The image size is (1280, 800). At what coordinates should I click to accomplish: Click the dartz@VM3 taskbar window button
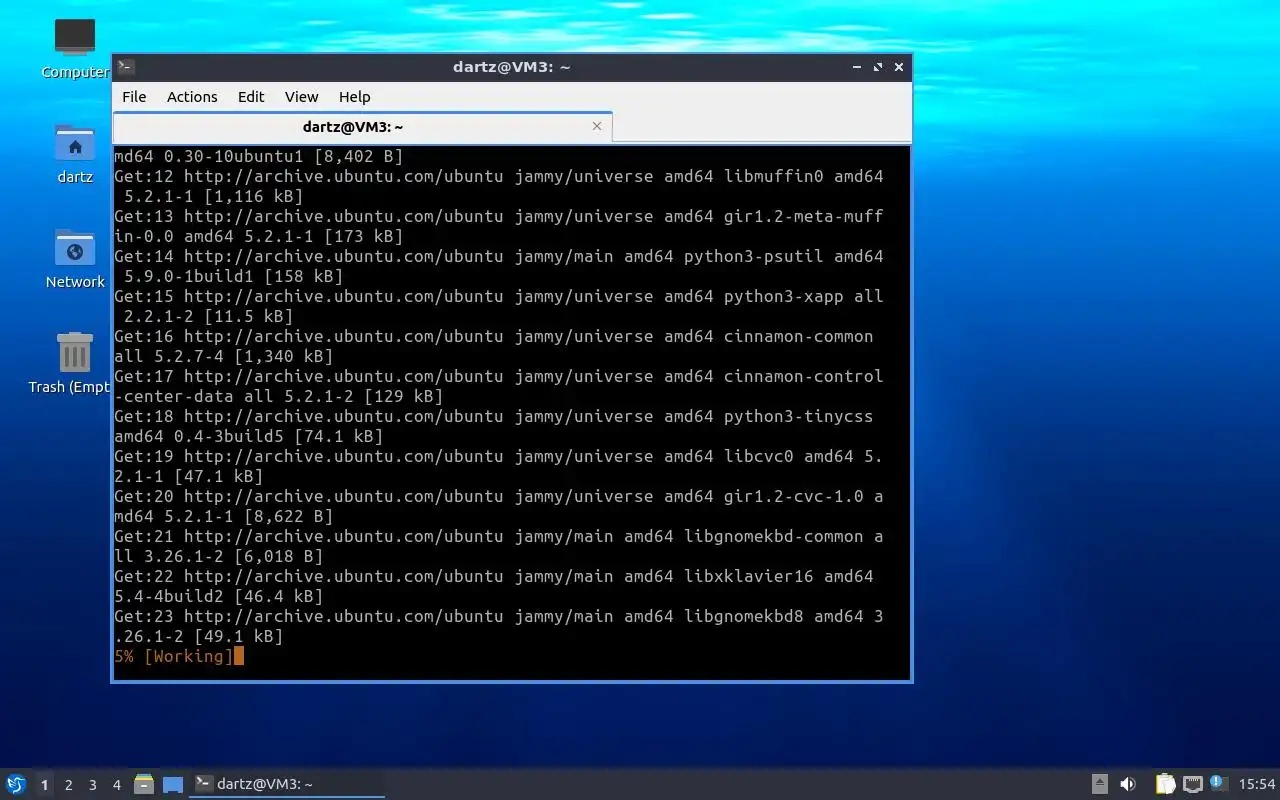pos(288,784)
